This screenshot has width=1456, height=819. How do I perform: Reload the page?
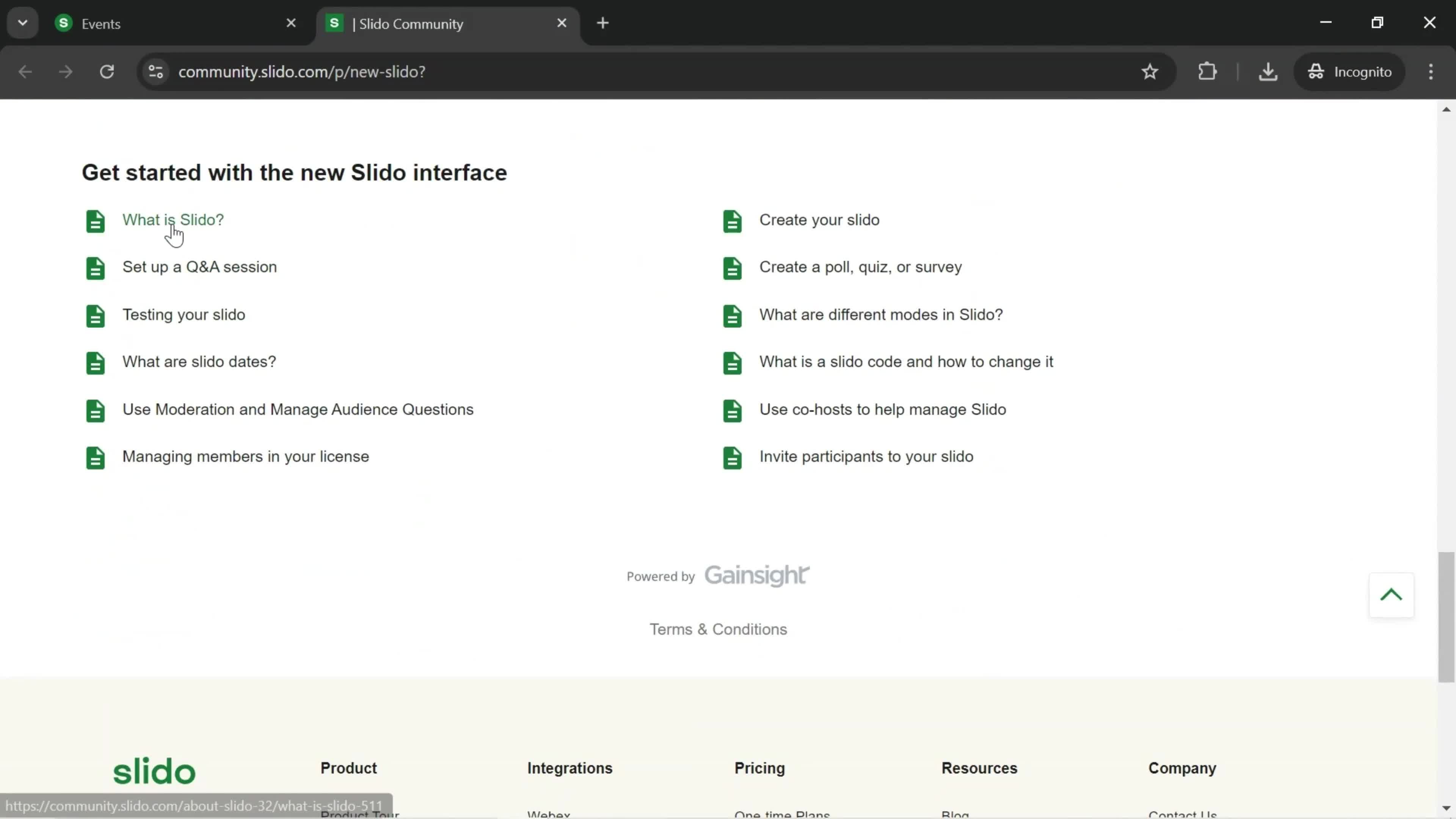click(x=107, y=72)
